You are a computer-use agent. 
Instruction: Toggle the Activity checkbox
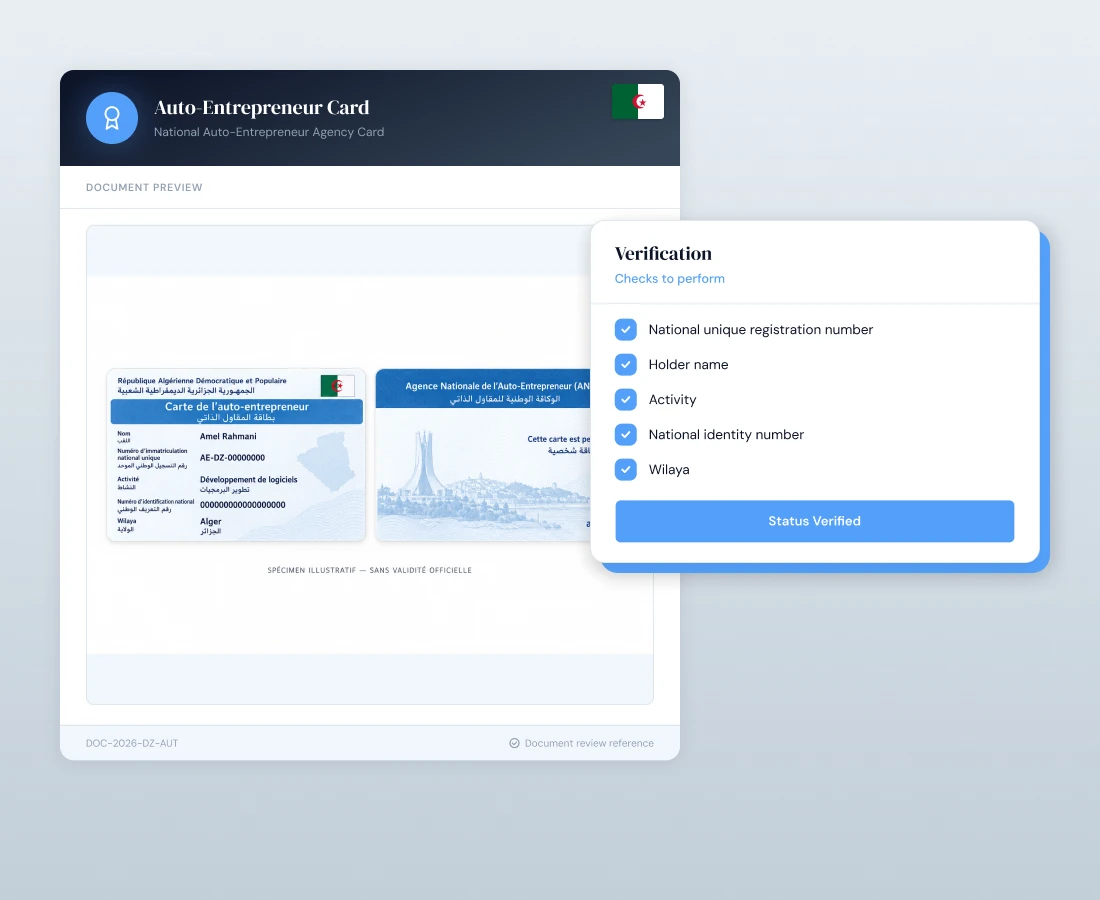[x=626, y=400]
